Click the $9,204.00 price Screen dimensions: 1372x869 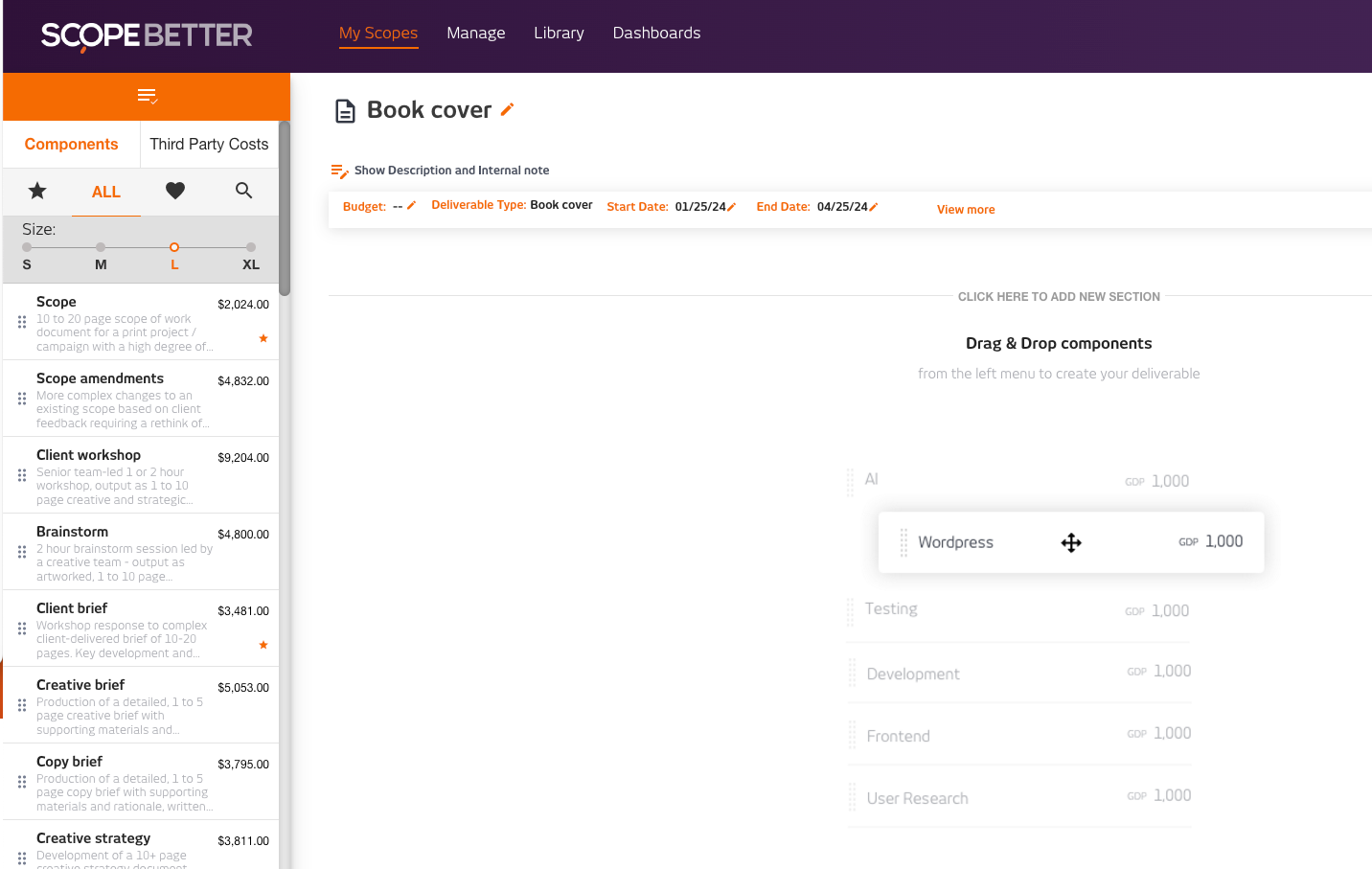tap(243, 458)
